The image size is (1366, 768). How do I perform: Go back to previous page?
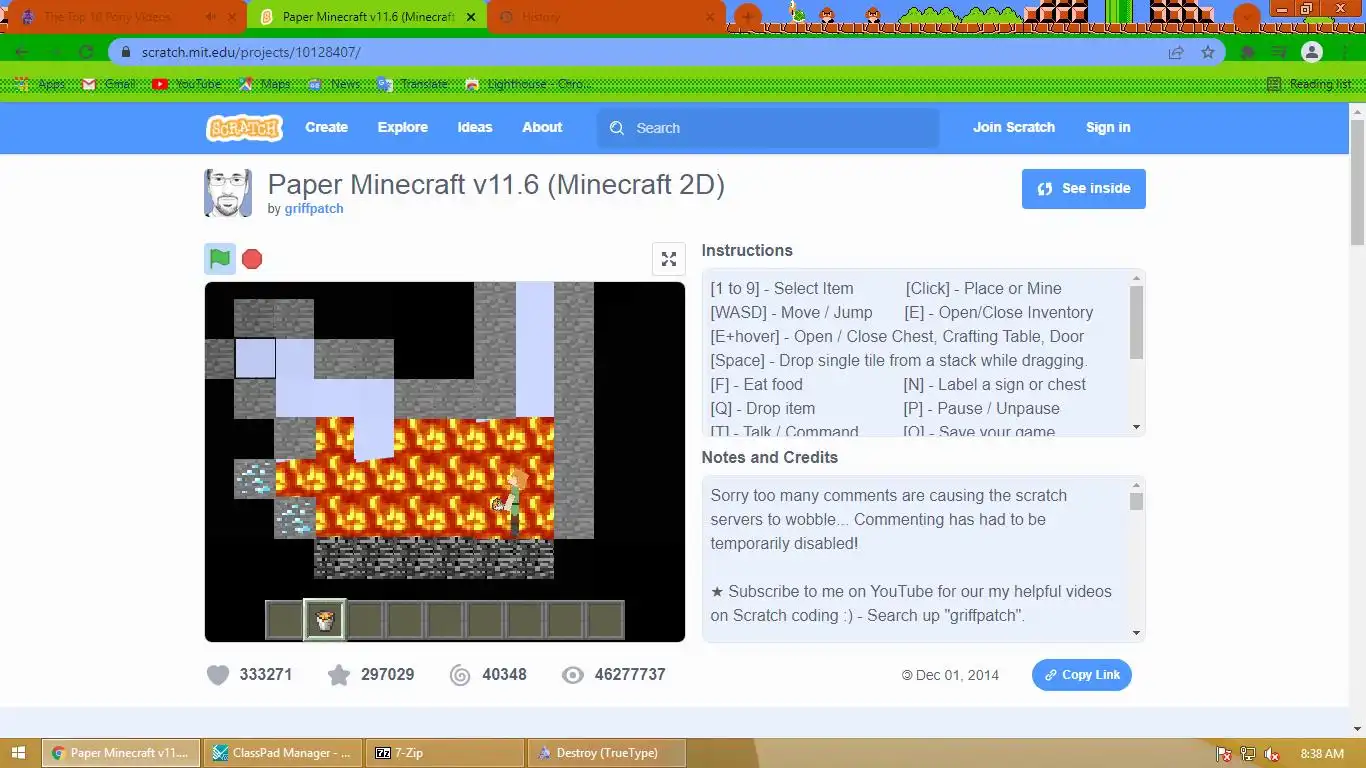click(x=22, y=52)
